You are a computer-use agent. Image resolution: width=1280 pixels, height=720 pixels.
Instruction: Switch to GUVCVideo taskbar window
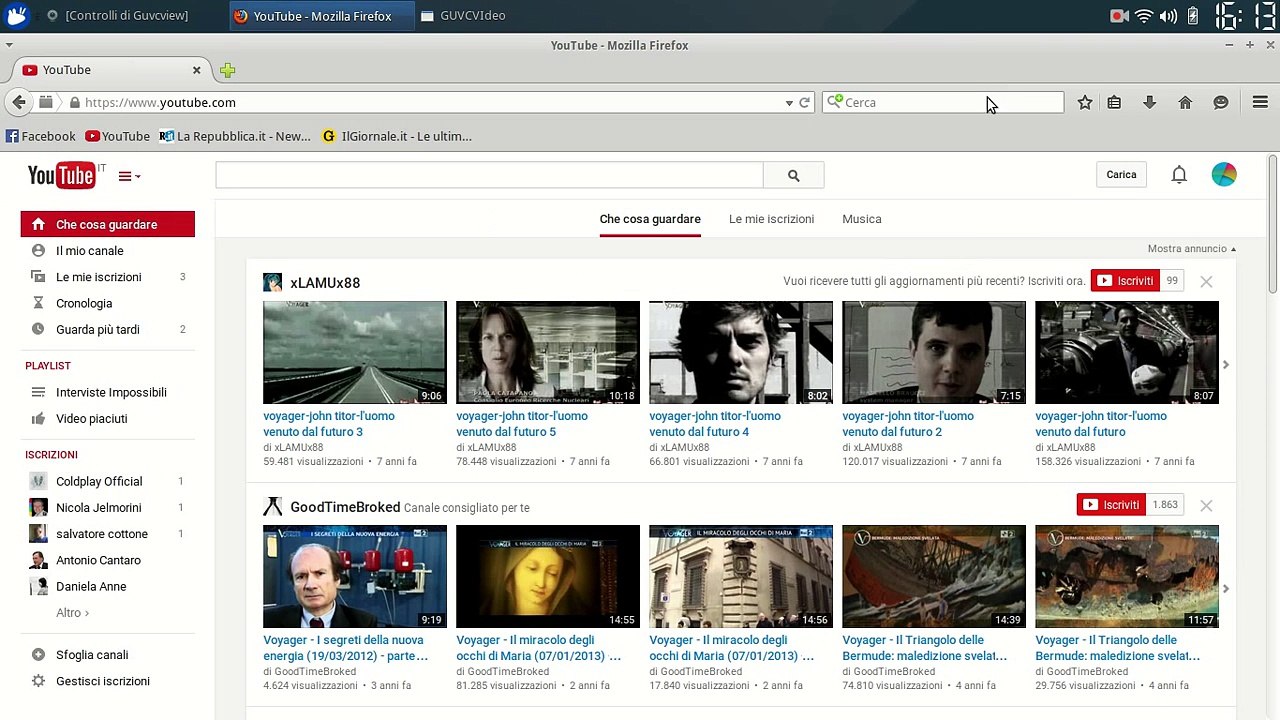point(462,16)
